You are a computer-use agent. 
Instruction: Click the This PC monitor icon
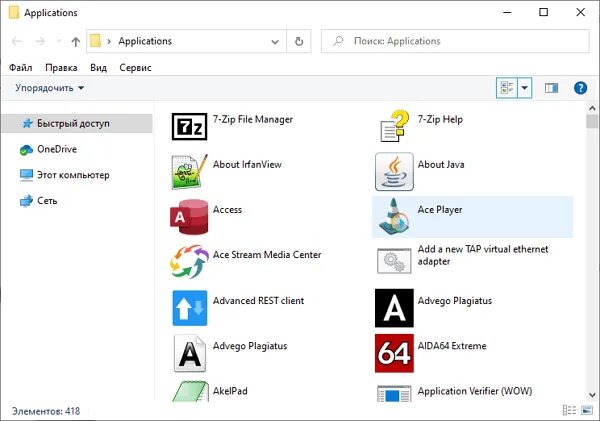click(x=26, y=175)
